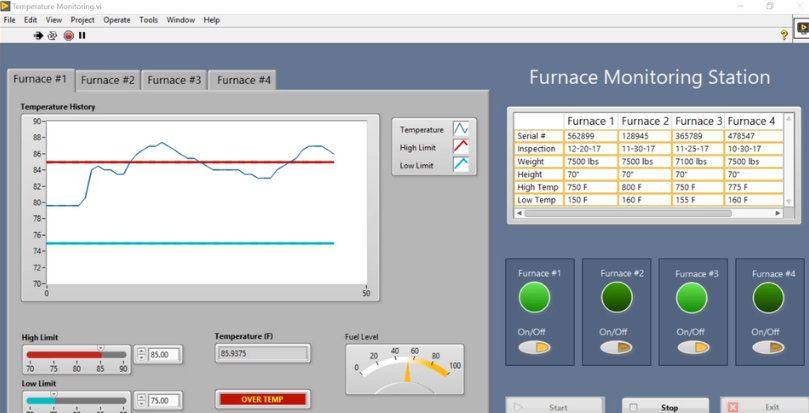Toggle the Furnace #1 On/Off switch
Viewport: 809px width, 413px height.
(535, 347)
